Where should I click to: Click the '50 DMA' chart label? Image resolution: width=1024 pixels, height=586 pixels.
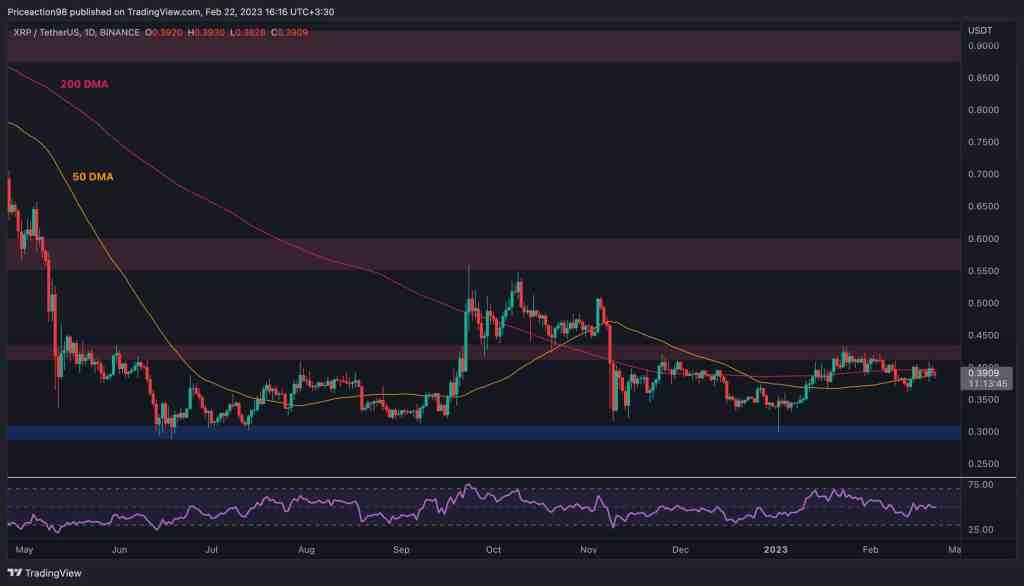pyautogui.click(x=92, y=176)
